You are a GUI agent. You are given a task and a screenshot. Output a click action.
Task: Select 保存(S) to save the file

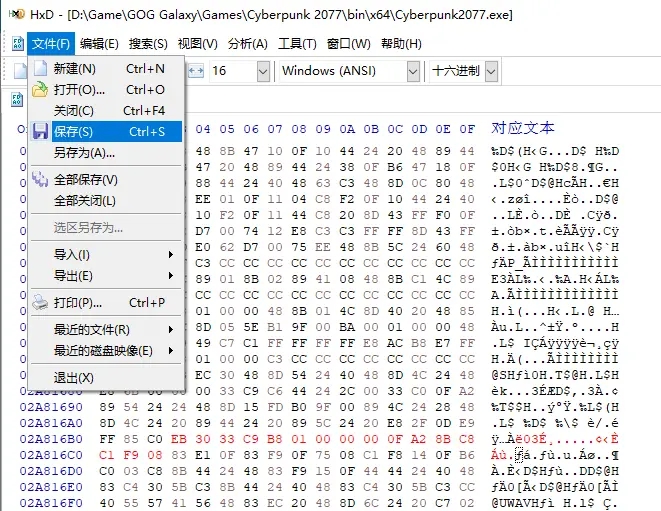pyautogui.click(x=106, y=132)
